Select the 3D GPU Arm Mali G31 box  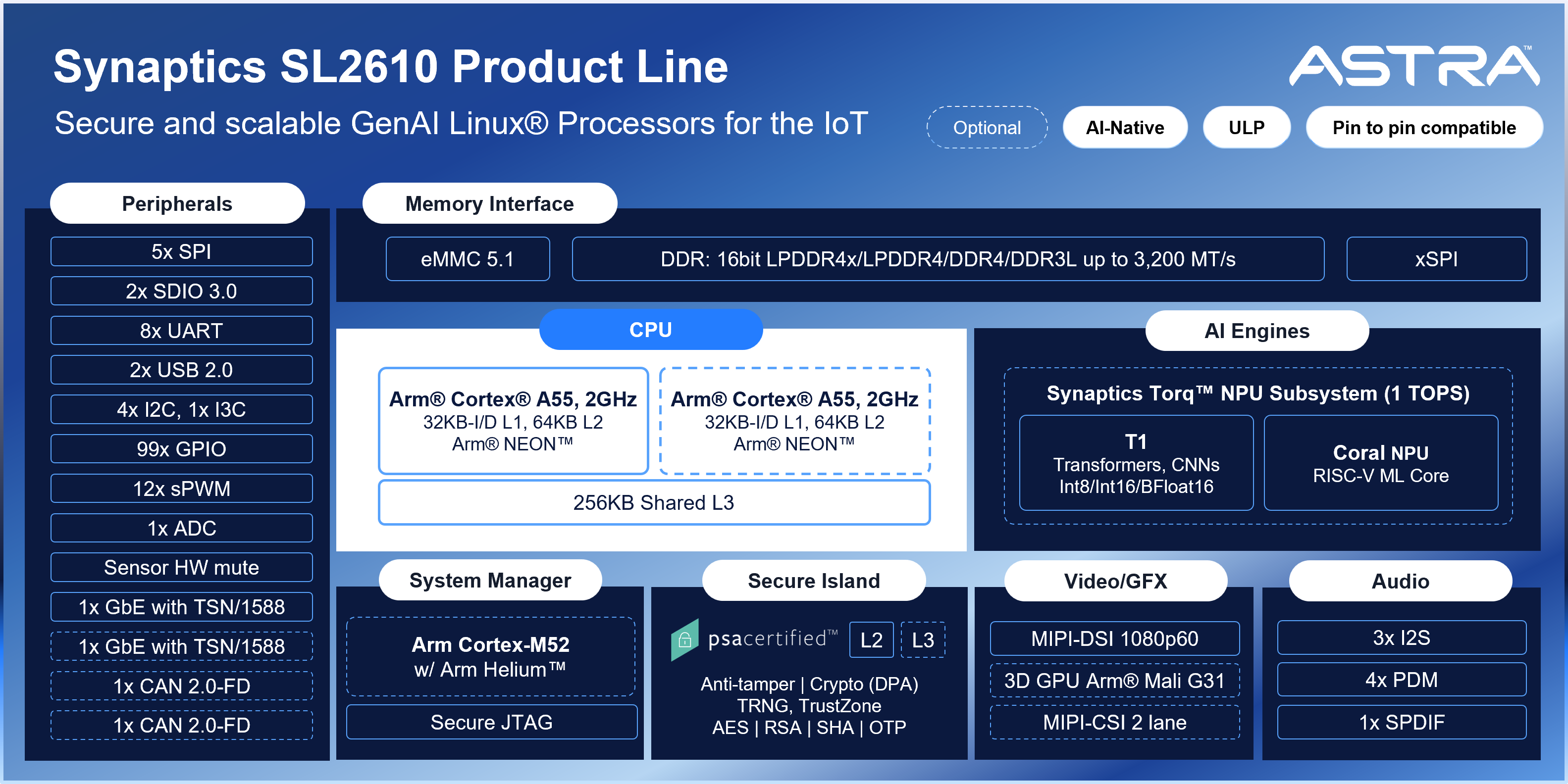(x=1114, y=681)
